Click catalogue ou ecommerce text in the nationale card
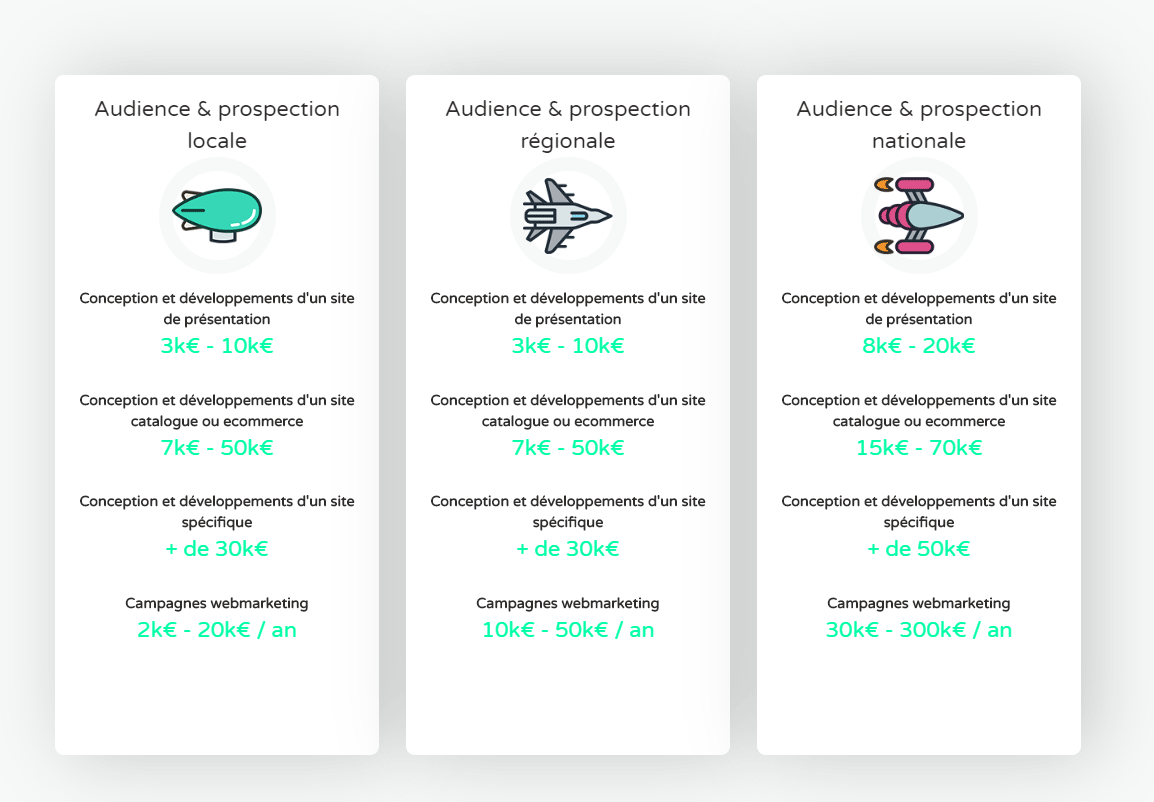This screenshot has width=1154, height=802. coord(918,422)
